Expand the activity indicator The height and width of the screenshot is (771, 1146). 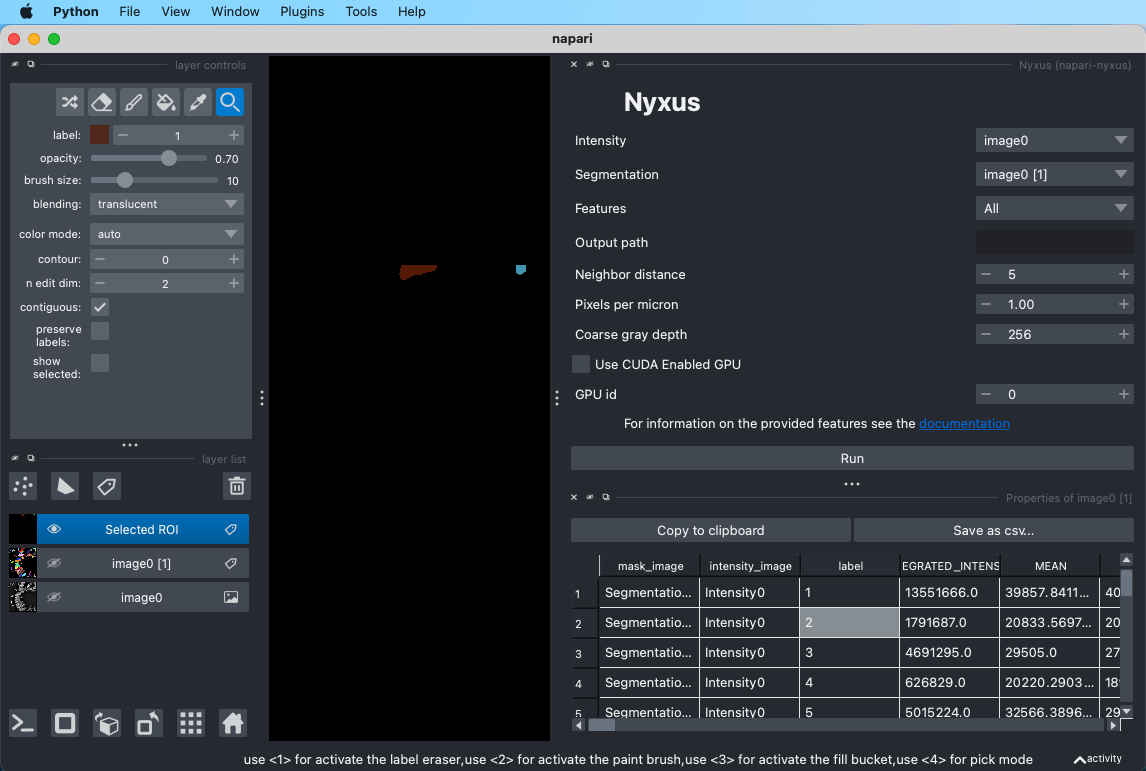1097,759
